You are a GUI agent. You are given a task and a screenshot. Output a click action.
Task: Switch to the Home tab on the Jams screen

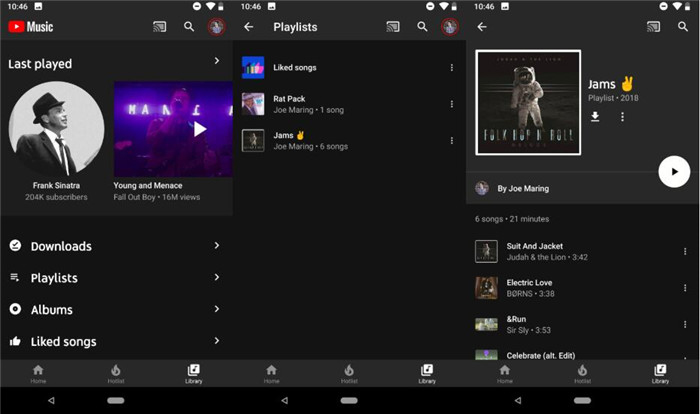coord(505,374)
